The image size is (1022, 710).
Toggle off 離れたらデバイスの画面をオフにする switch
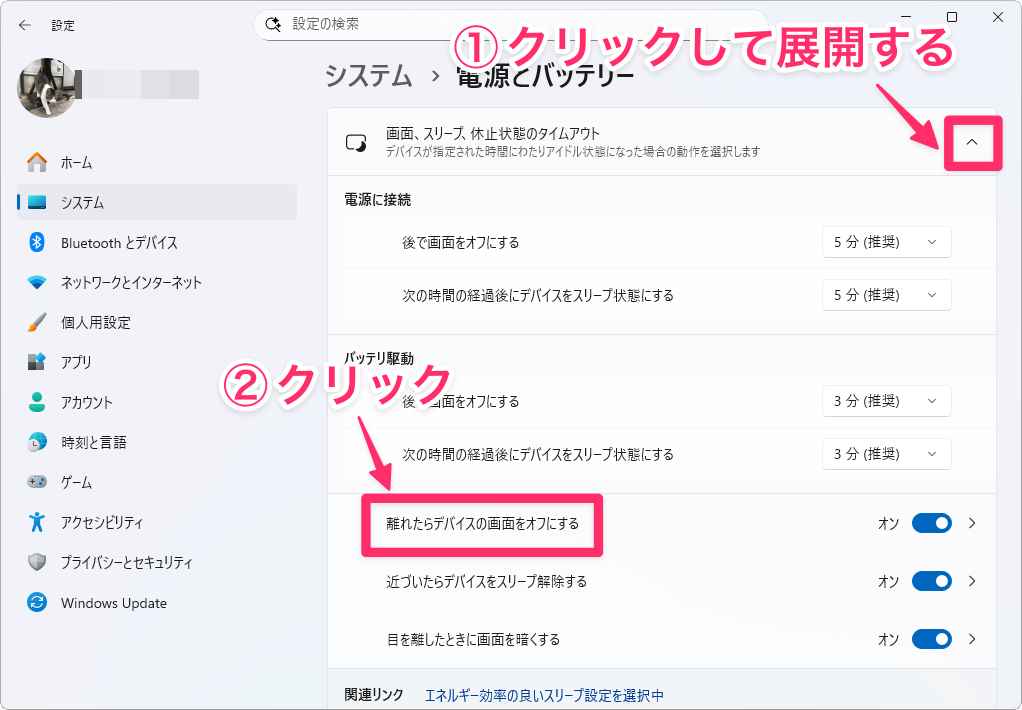click(931, 523)
